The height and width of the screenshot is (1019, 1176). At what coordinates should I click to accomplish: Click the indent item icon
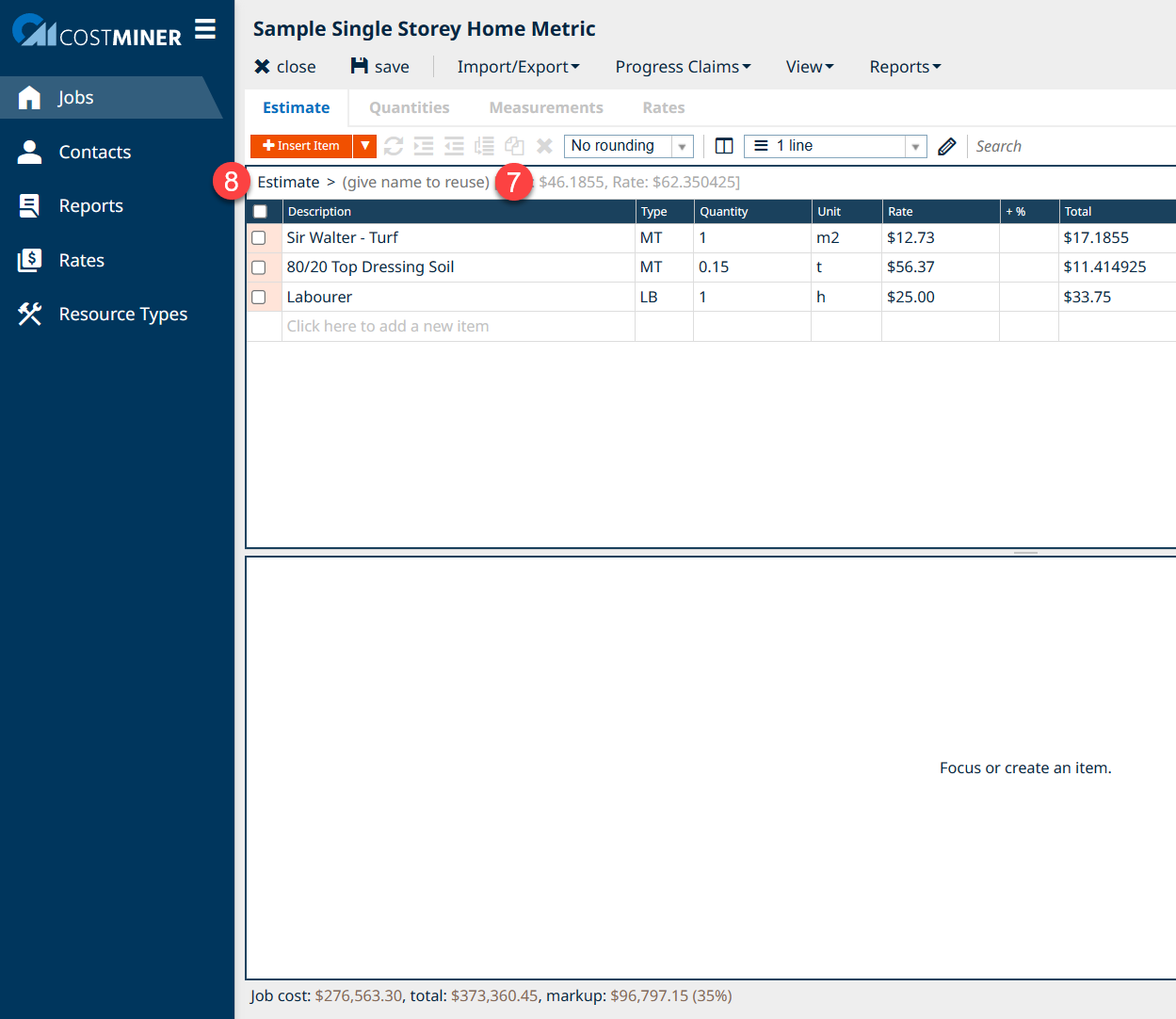424,146
